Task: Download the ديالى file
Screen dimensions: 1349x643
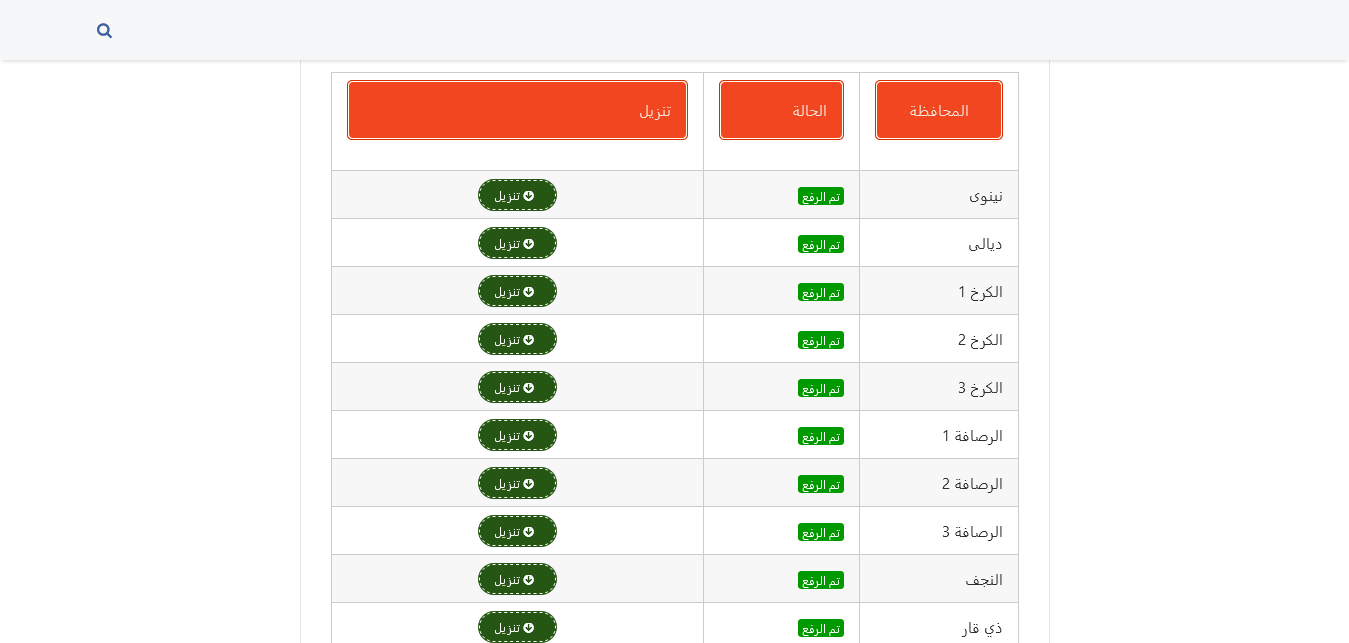Action: coord(517,243)
